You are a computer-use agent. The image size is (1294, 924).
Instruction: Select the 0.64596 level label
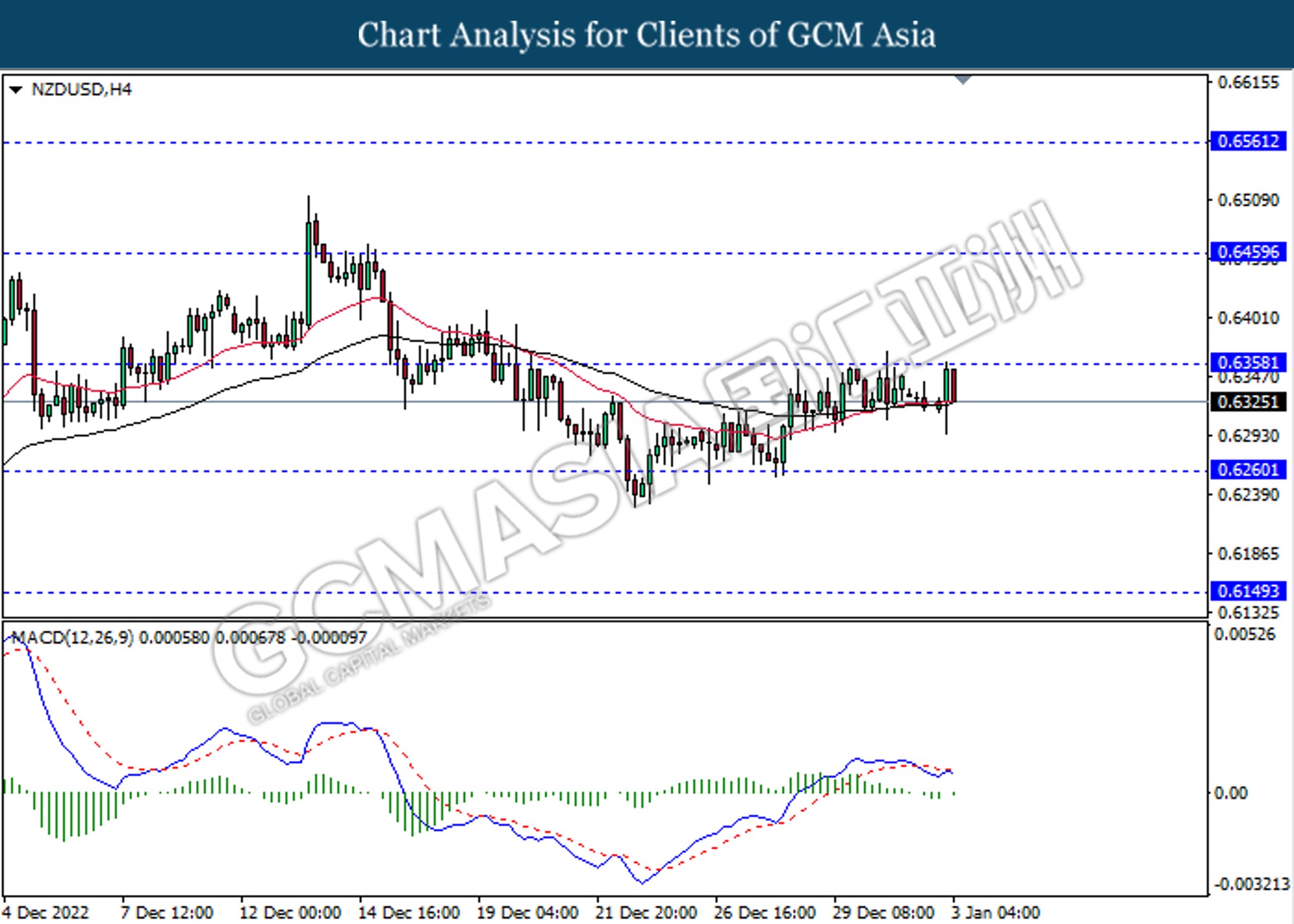point(1248,252)
